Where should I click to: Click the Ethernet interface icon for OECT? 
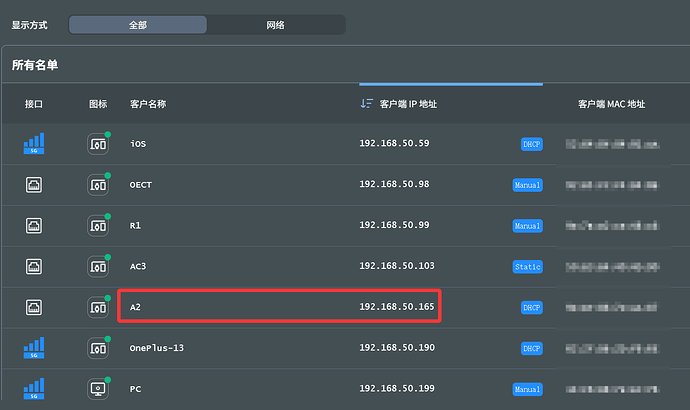click(x=34, y=184)
